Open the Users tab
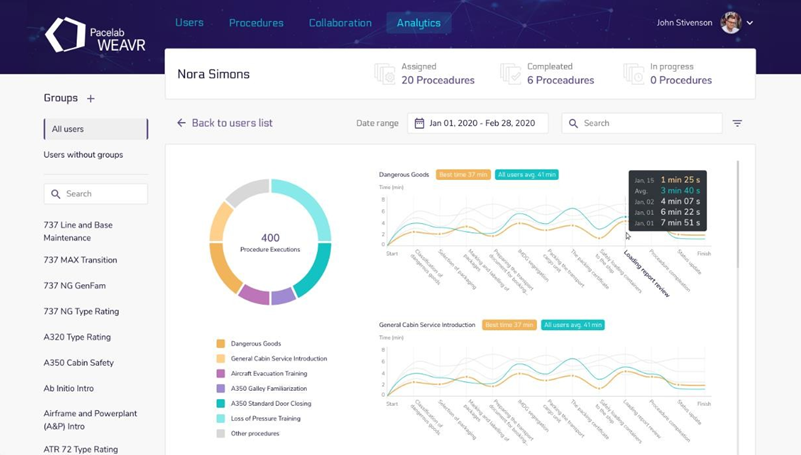801x455 pixels. tap(190, 22)
